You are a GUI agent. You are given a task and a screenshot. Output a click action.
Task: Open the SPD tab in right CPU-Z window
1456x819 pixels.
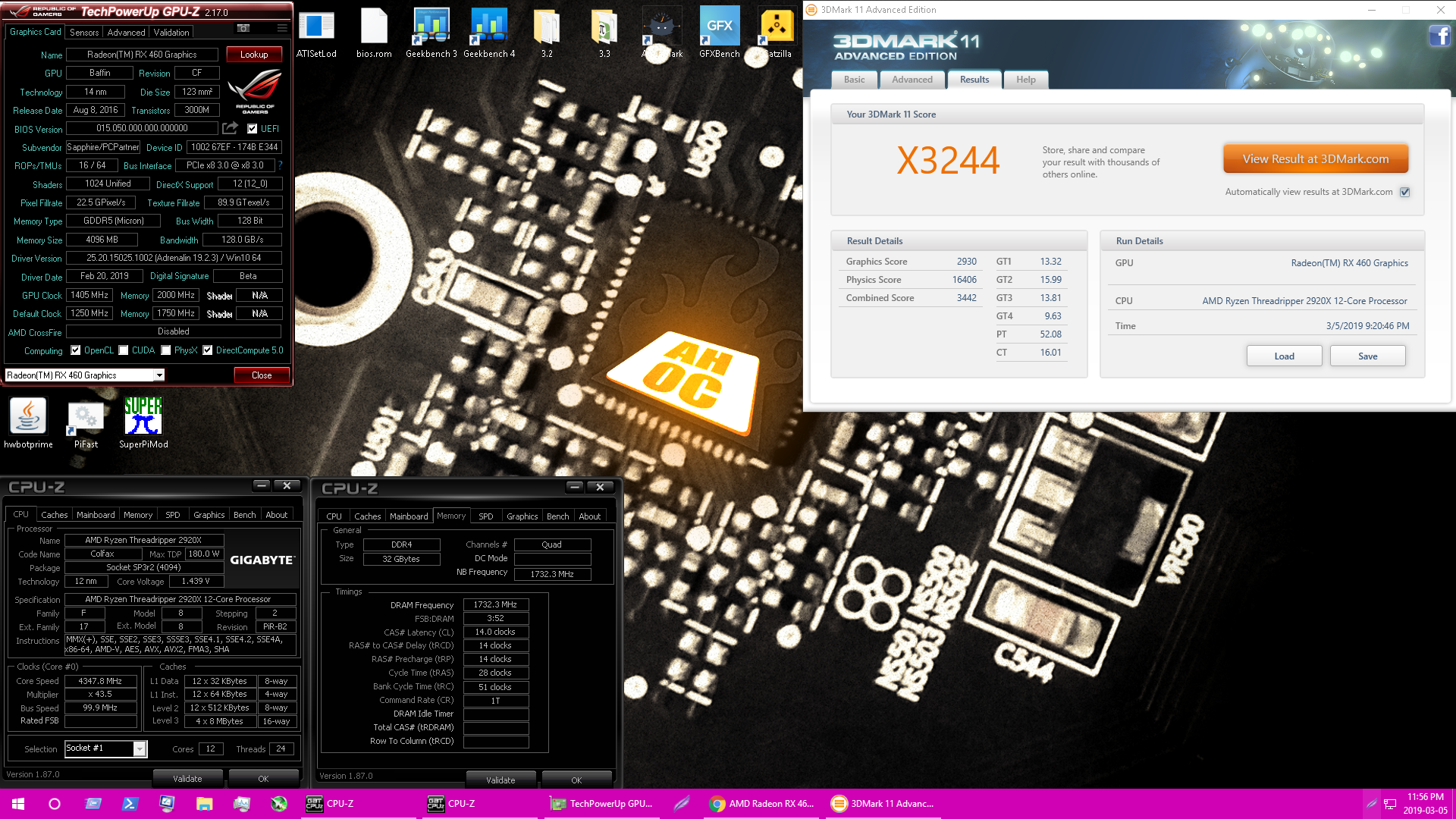486,516
